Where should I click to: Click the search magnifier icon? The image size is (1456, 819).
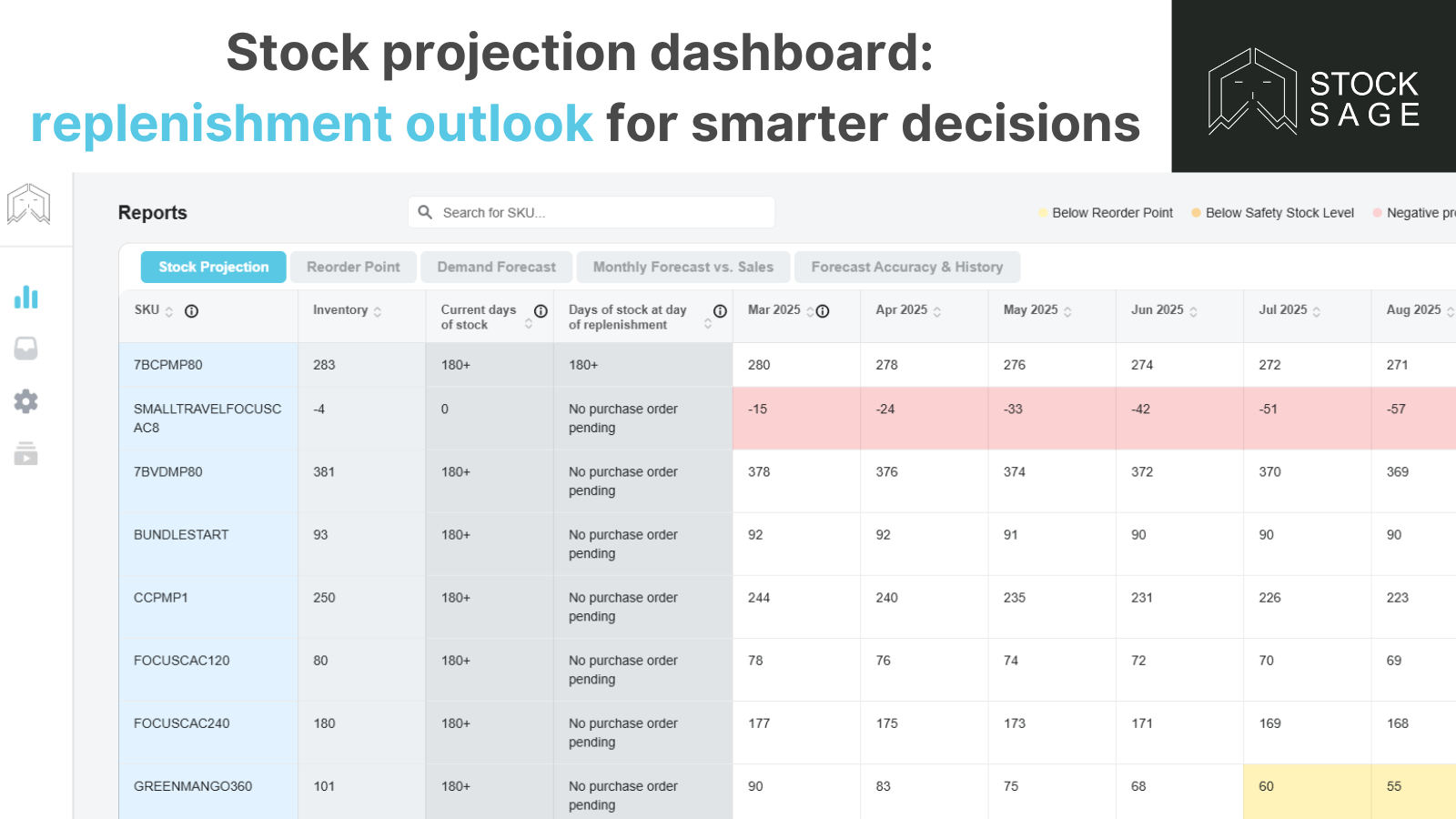(x=425, y=212)
